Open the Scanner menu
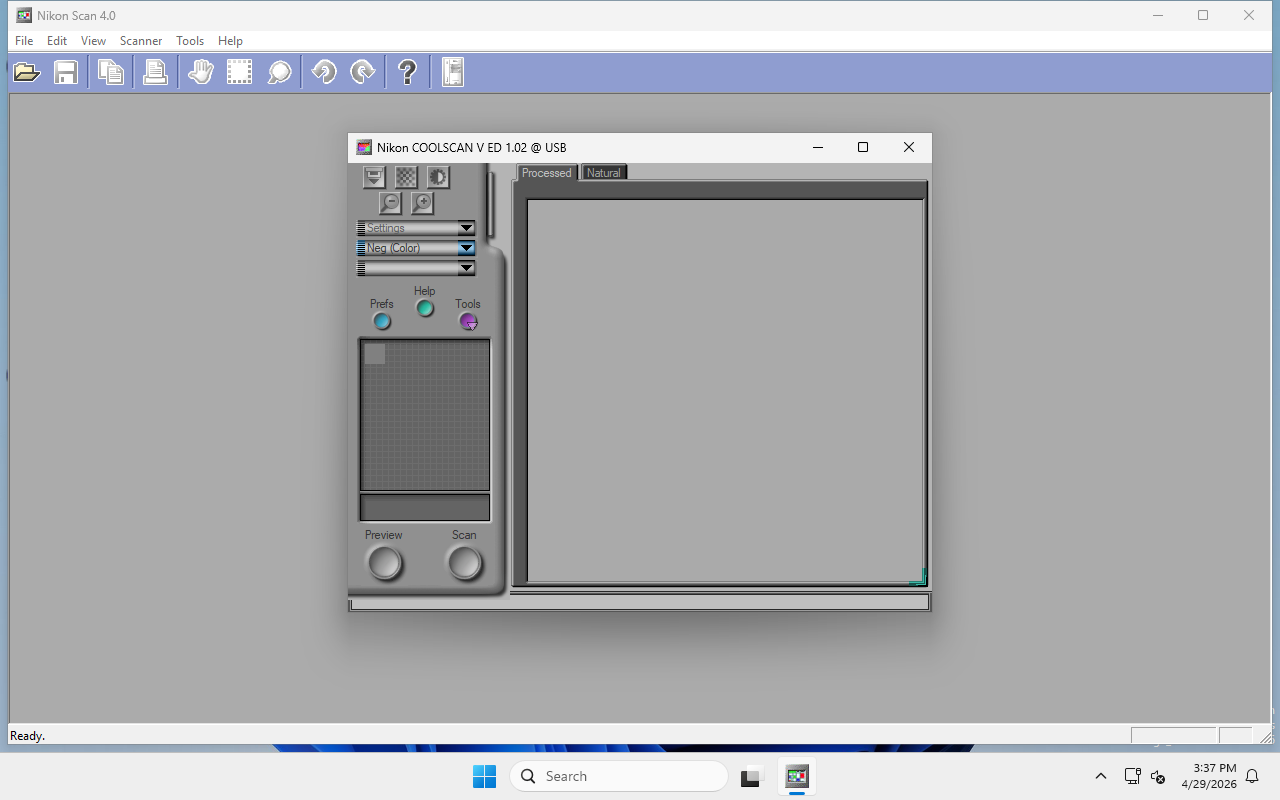 [141, 41]
